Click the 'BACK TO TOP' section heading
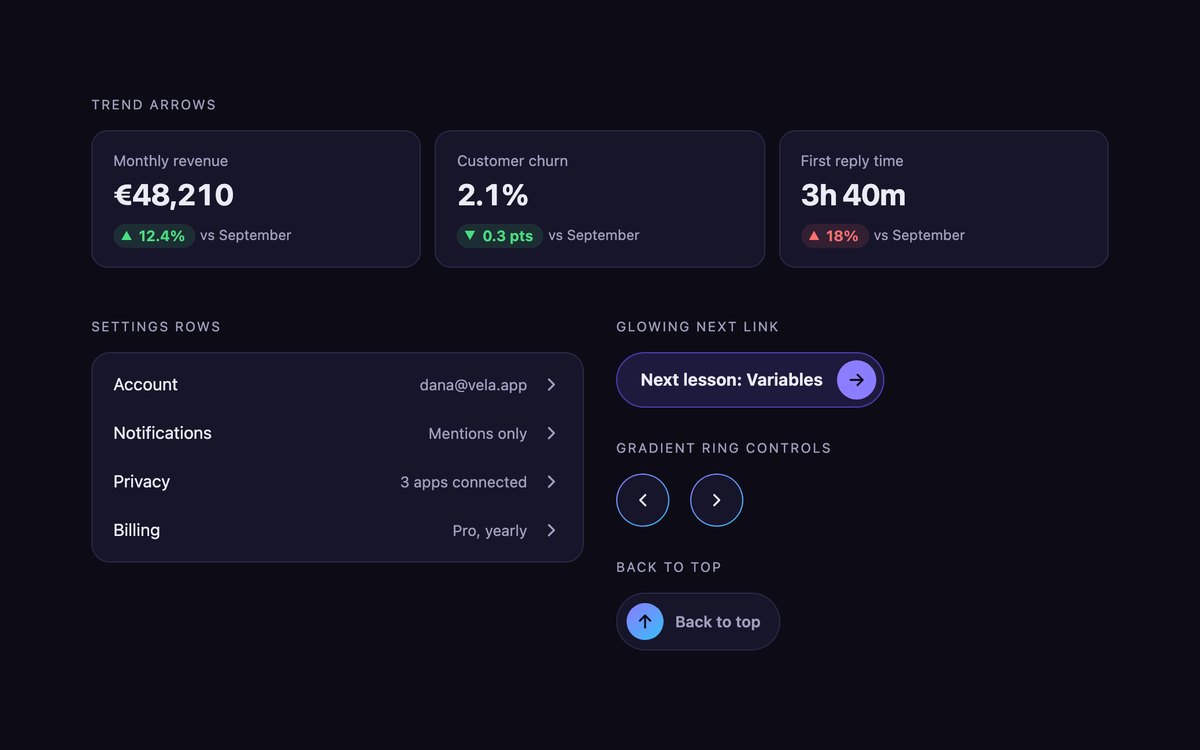Screen dimensions: 1200x750 point(668,567)
